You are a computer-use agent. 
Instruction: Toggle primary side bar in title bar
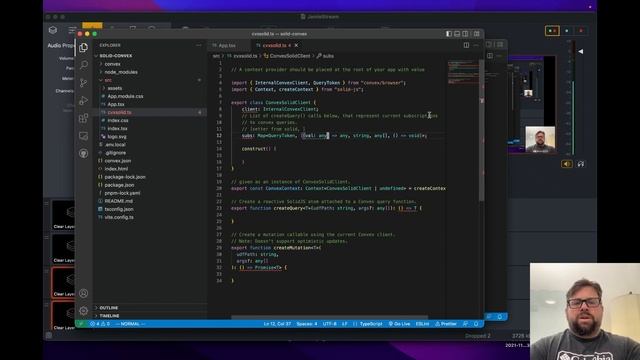click(x=449, y=34)
